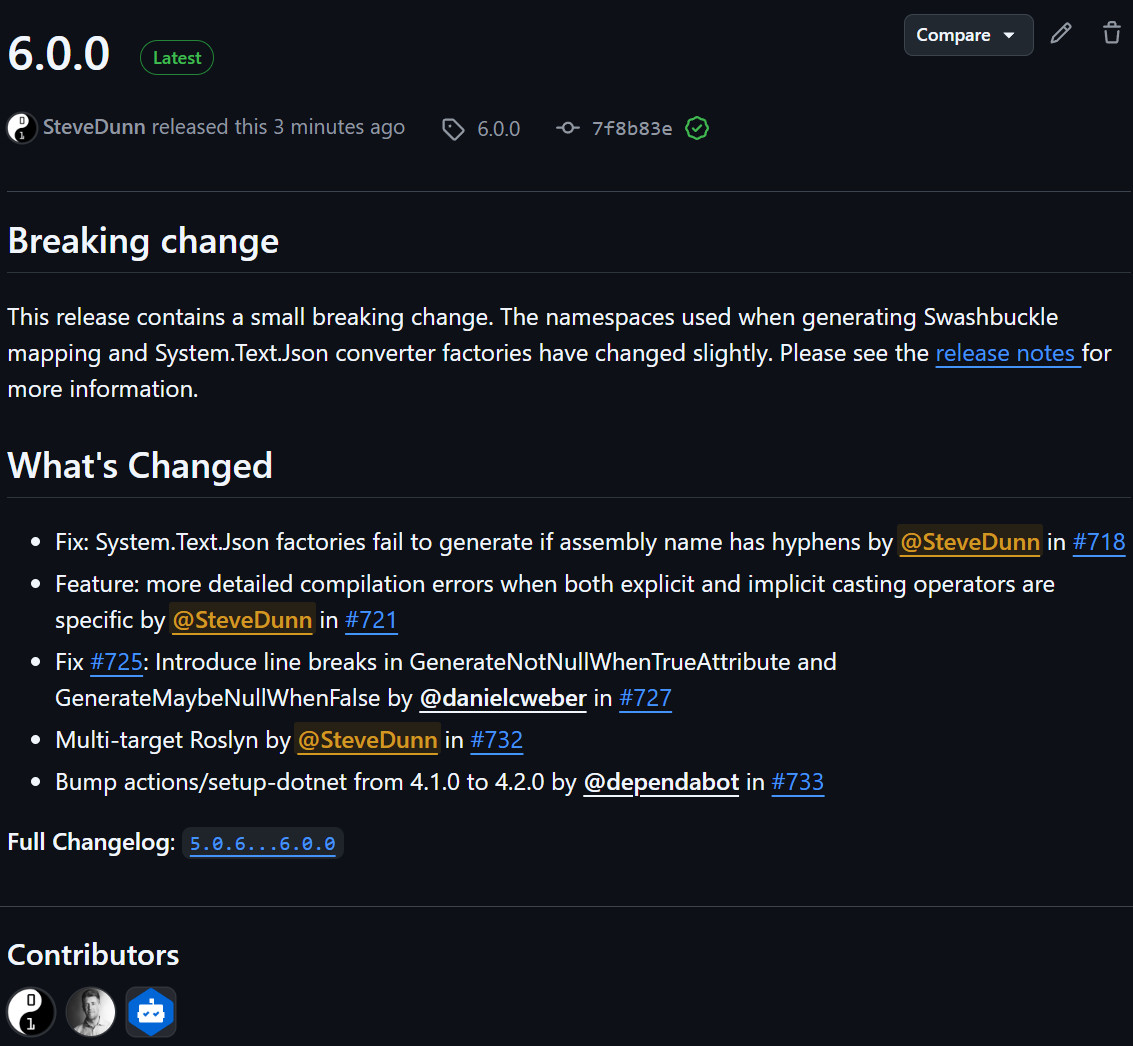Image resolution: width=1133 pixels, height=1046 pixels.
Task: Open pull request #718
Action: click(1099, 542)
